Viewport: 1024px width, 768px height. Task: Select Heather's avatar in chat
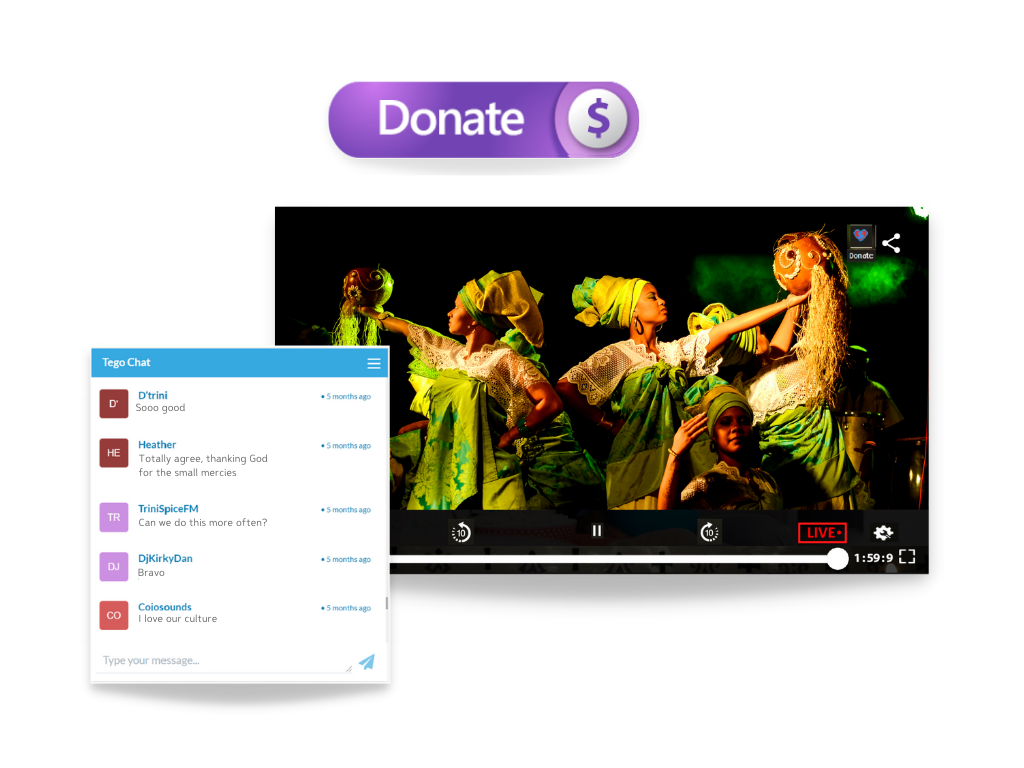point(114,453)
